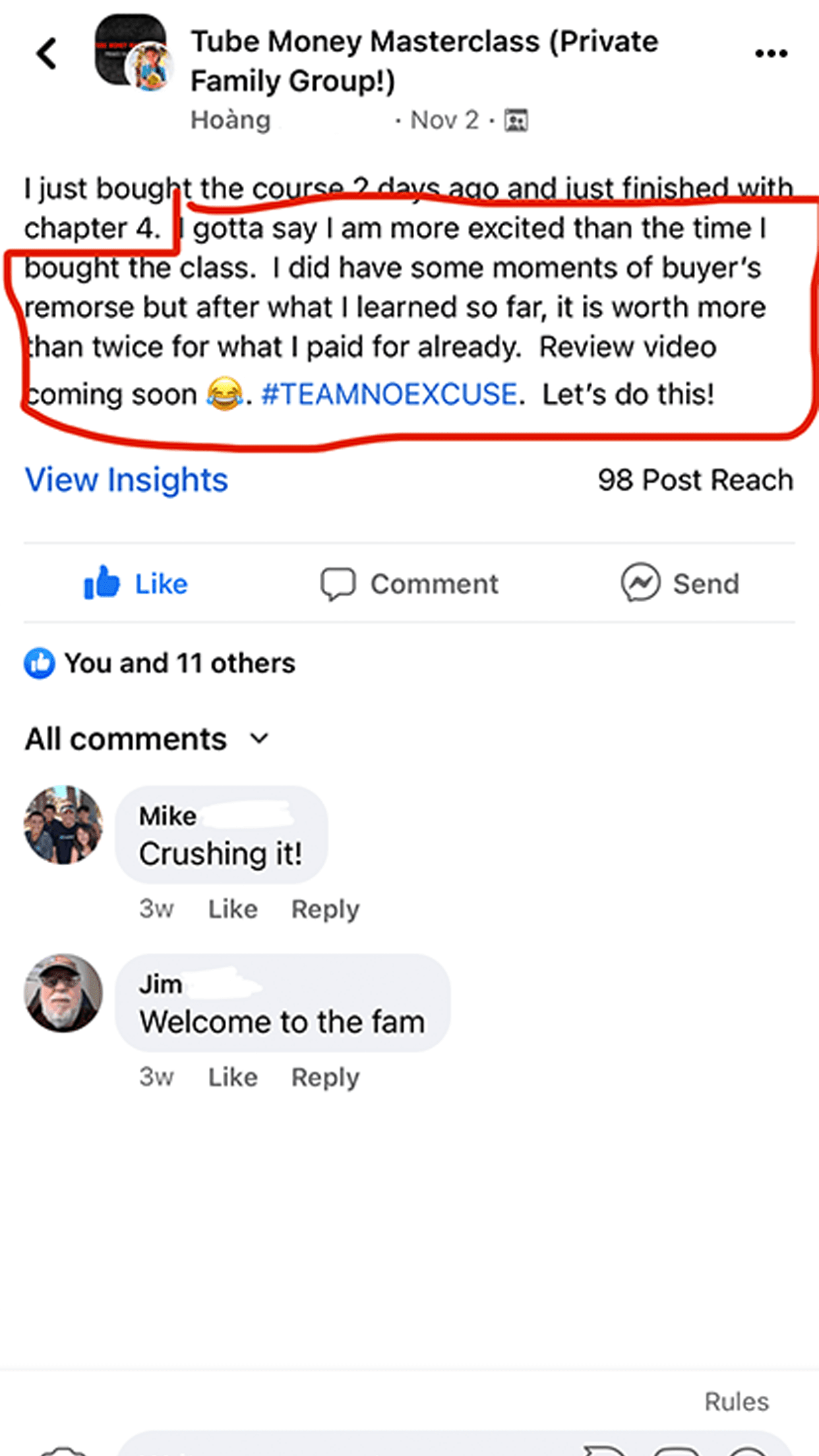Screen dimensions: 819x1456
Task: Click the group members privacy icon
Action: pyautogui.click(x=516, y=121)
